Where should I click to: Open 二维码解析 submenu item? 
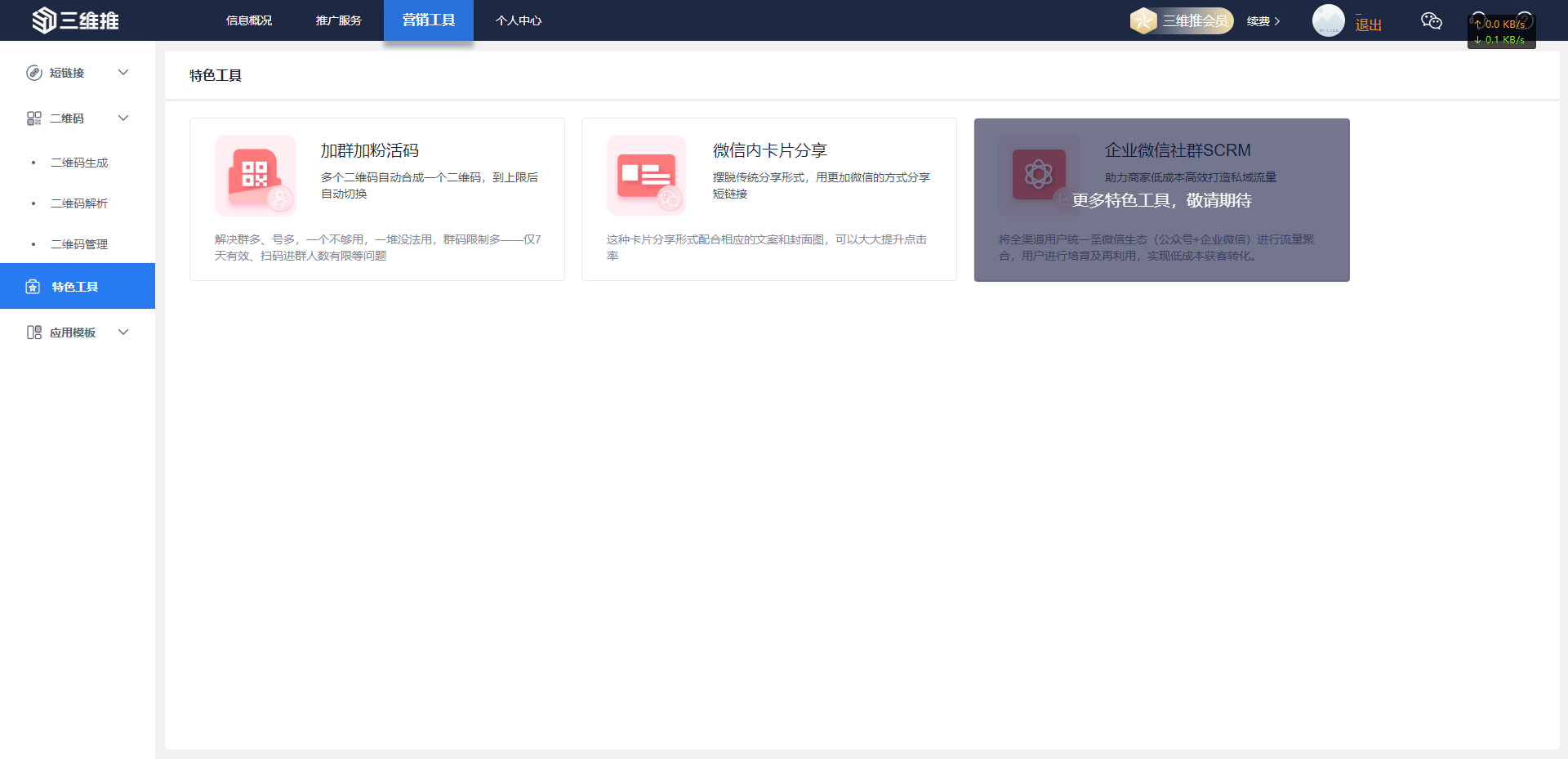79,203
